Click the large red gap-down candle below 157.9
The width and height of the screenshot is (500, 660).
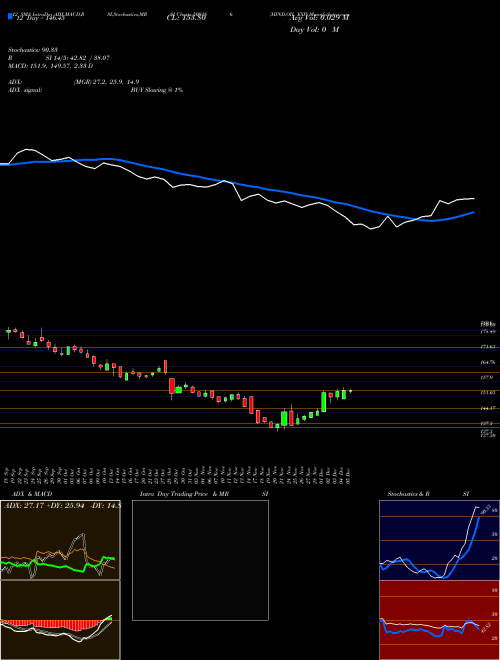172,386
